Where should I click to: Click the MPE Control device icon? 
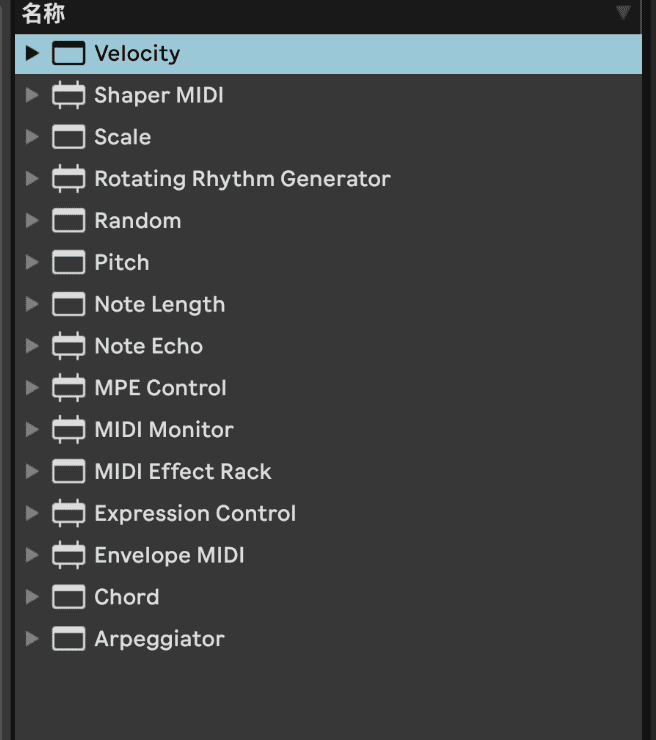[x=68, y=388]
